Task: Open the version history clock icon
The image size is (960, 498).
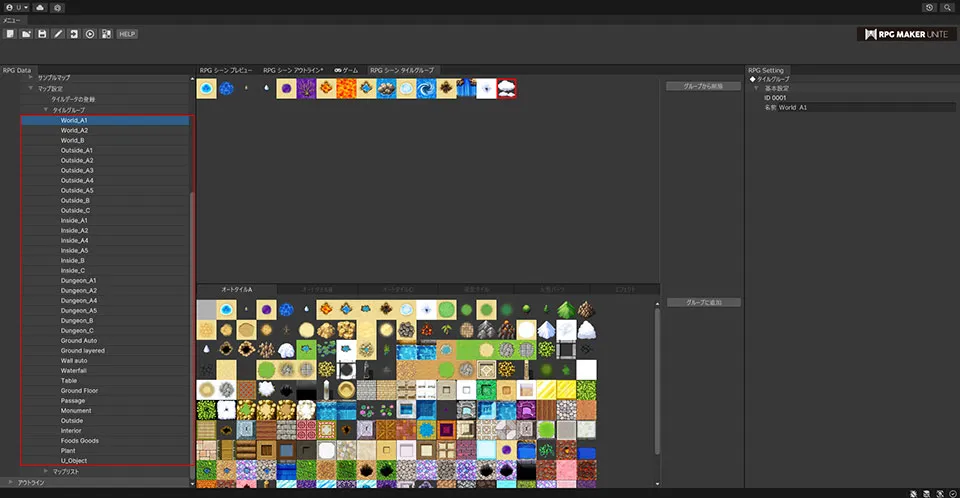Action: pos(929,7)
